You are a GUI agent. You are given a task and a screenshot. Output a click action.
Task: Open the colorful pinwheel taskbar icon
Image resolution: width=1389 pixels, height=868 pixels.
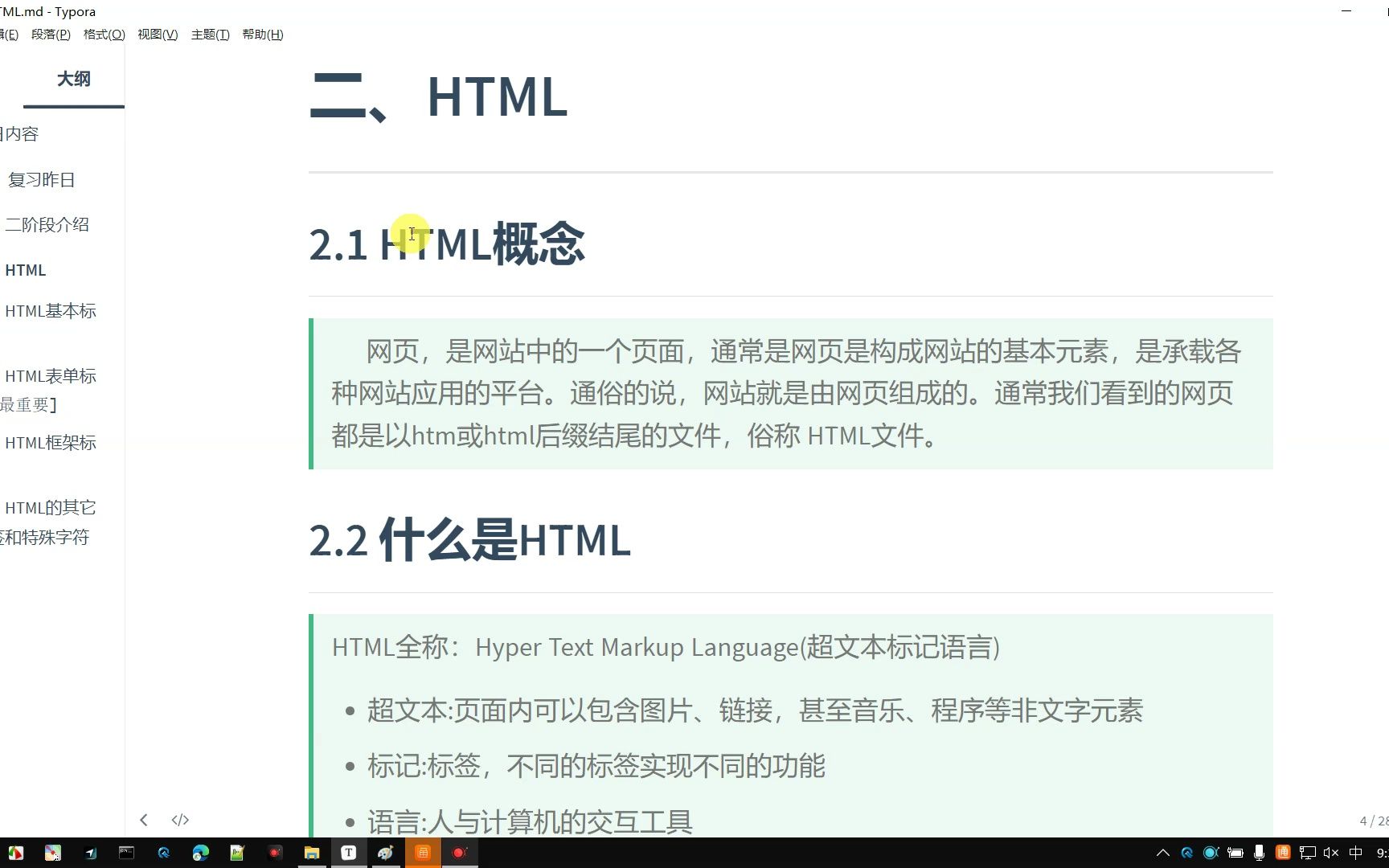click(x=52, y=853)
